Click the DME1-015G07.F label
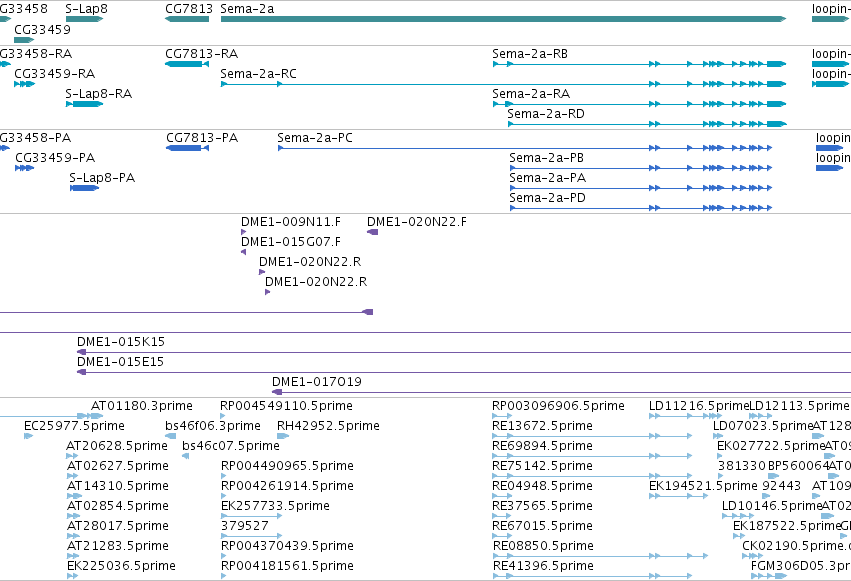 (x=291, y=242)
